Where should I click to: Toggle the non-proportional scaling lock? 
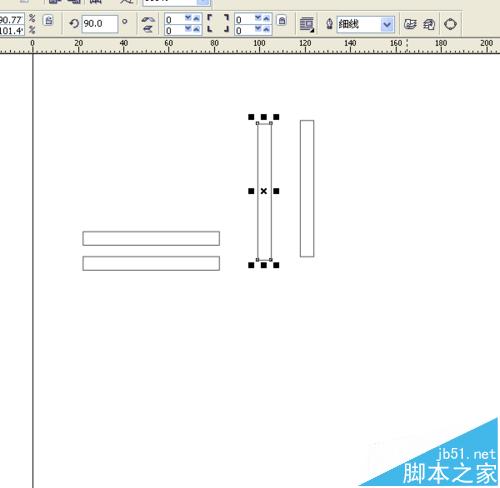(48, 20)
